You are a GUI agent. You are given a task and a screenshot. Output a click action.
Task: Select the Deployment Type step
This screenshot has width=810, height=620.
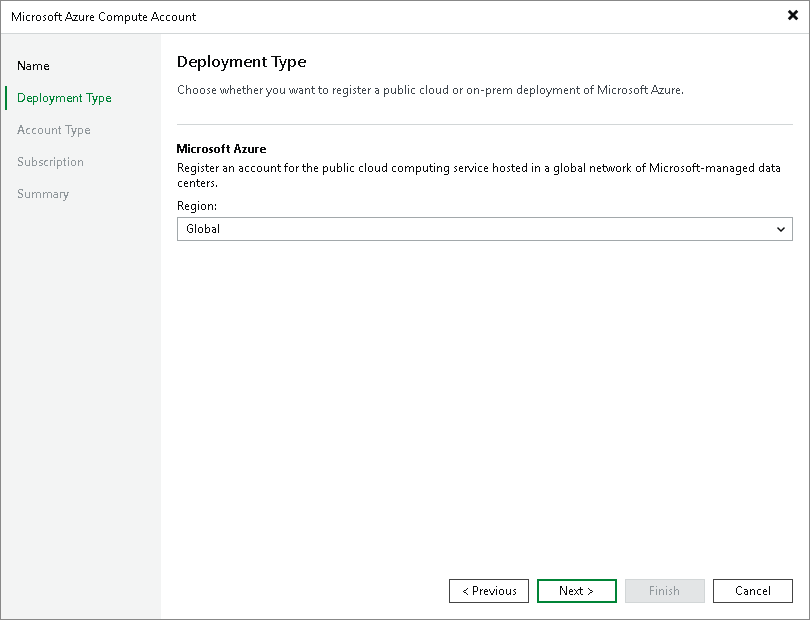(x=64, y=98)
